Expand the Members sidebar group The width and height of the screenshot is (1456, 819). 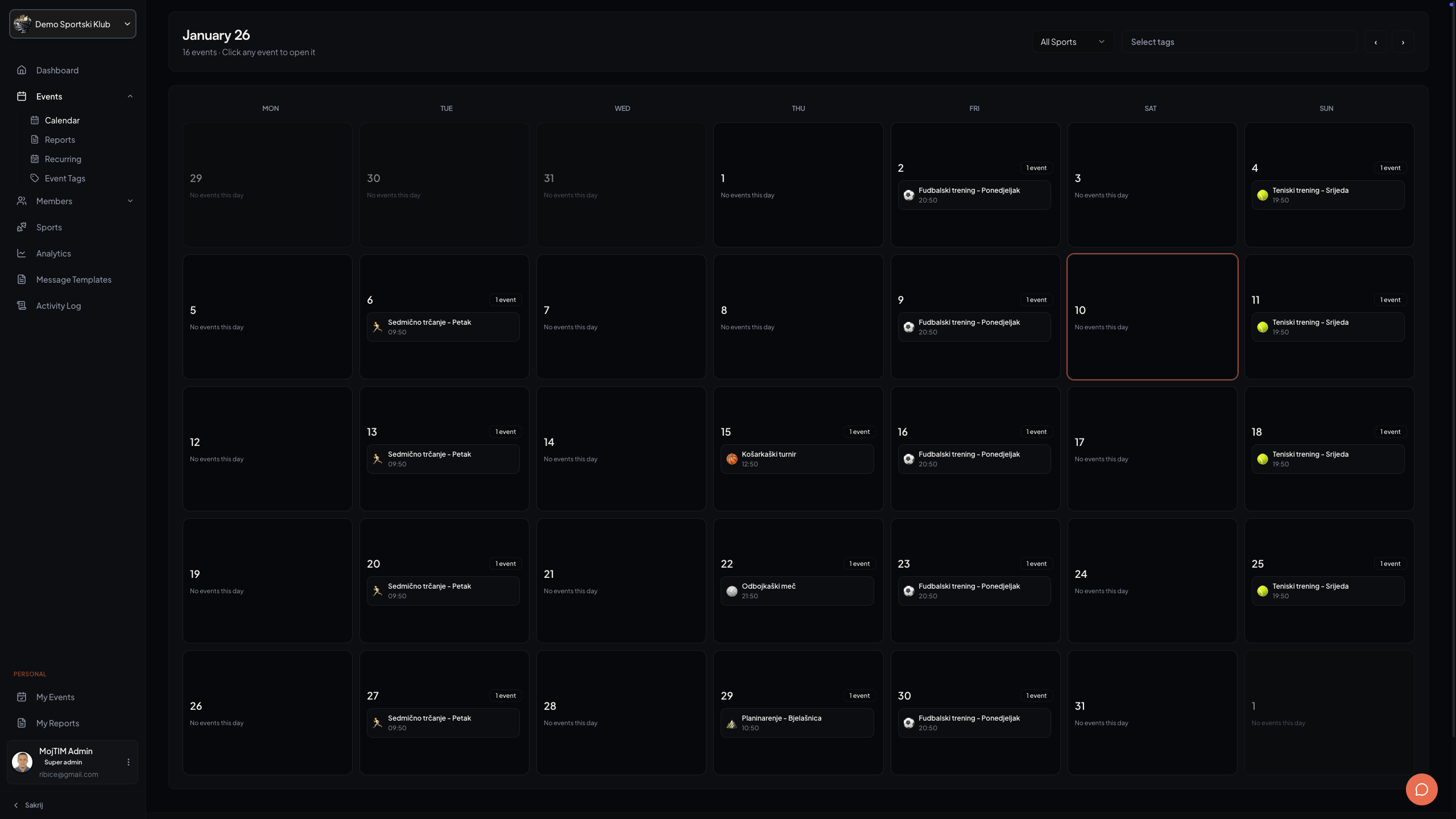130,201
